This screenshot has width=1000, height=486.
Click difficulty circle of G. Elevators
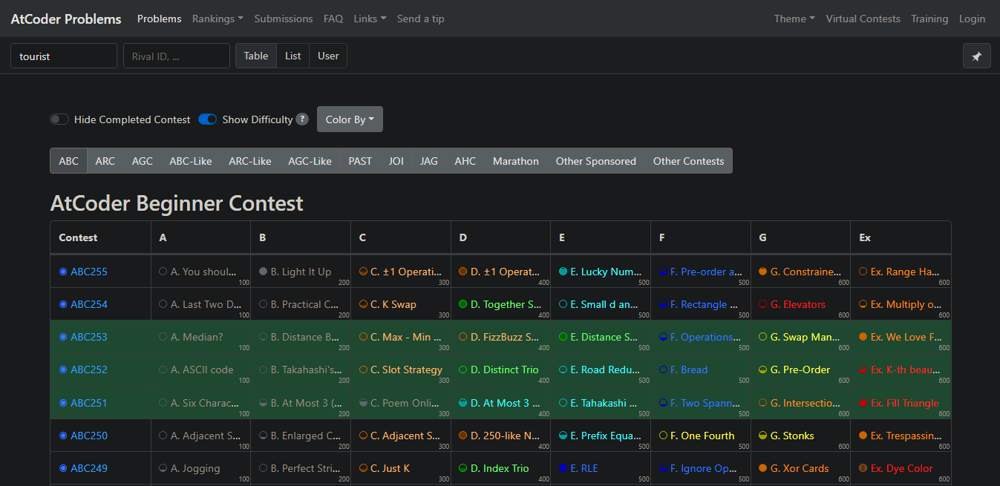click(763, 304)
